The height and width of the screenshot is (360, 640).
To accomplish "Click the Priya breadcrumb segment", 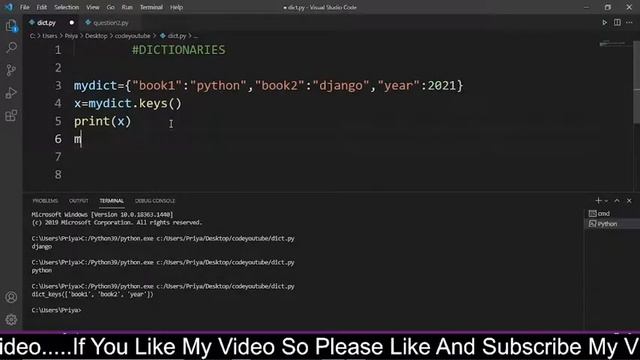I will 71,36.
